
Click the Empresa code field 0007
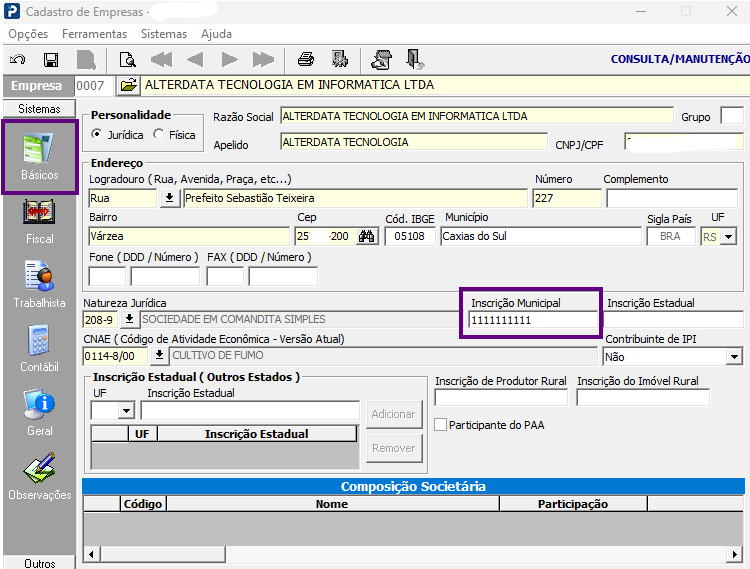(x=95, y=86)
